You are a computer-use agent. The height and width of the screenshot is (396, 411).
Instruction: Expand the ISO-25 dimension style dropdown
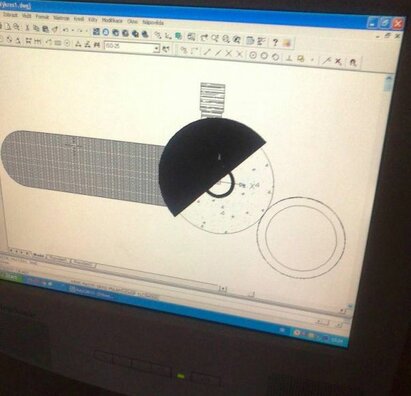[x=157, y=49]
